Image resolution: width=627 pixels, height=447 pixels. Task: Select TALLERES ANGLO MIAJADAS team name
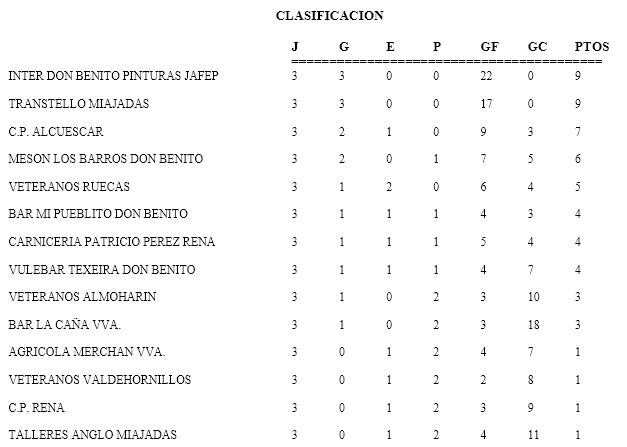92,434
